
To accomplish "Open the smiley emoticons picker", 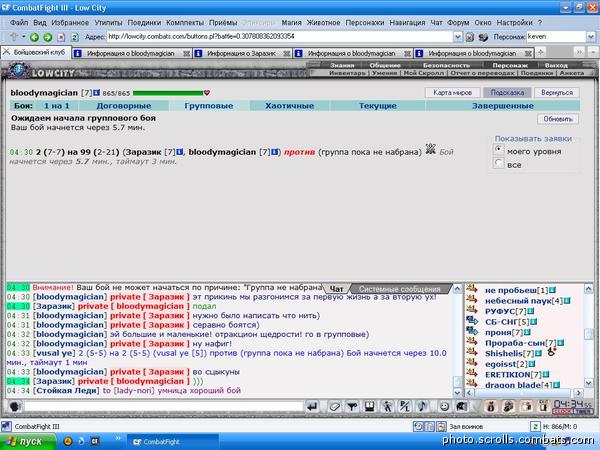I will click(444, 406).
